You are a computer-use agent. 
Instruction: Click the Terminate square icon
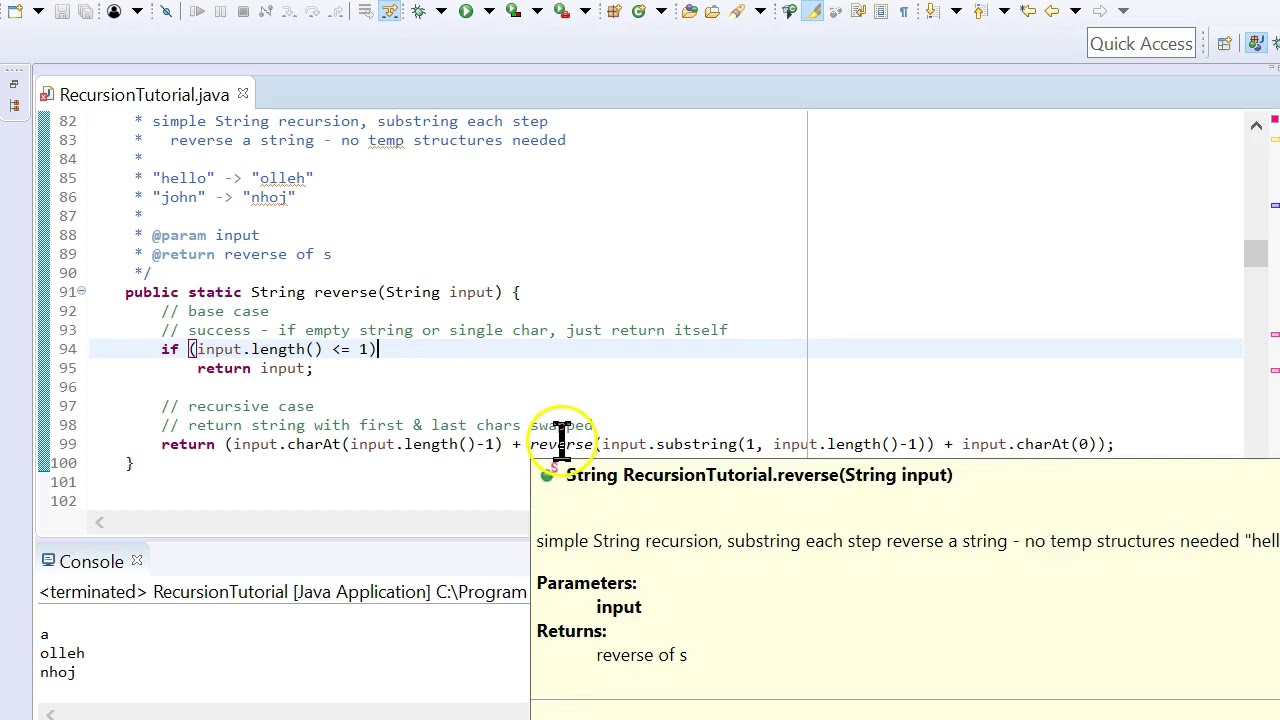pyautogui.click(x=243, y=11)
